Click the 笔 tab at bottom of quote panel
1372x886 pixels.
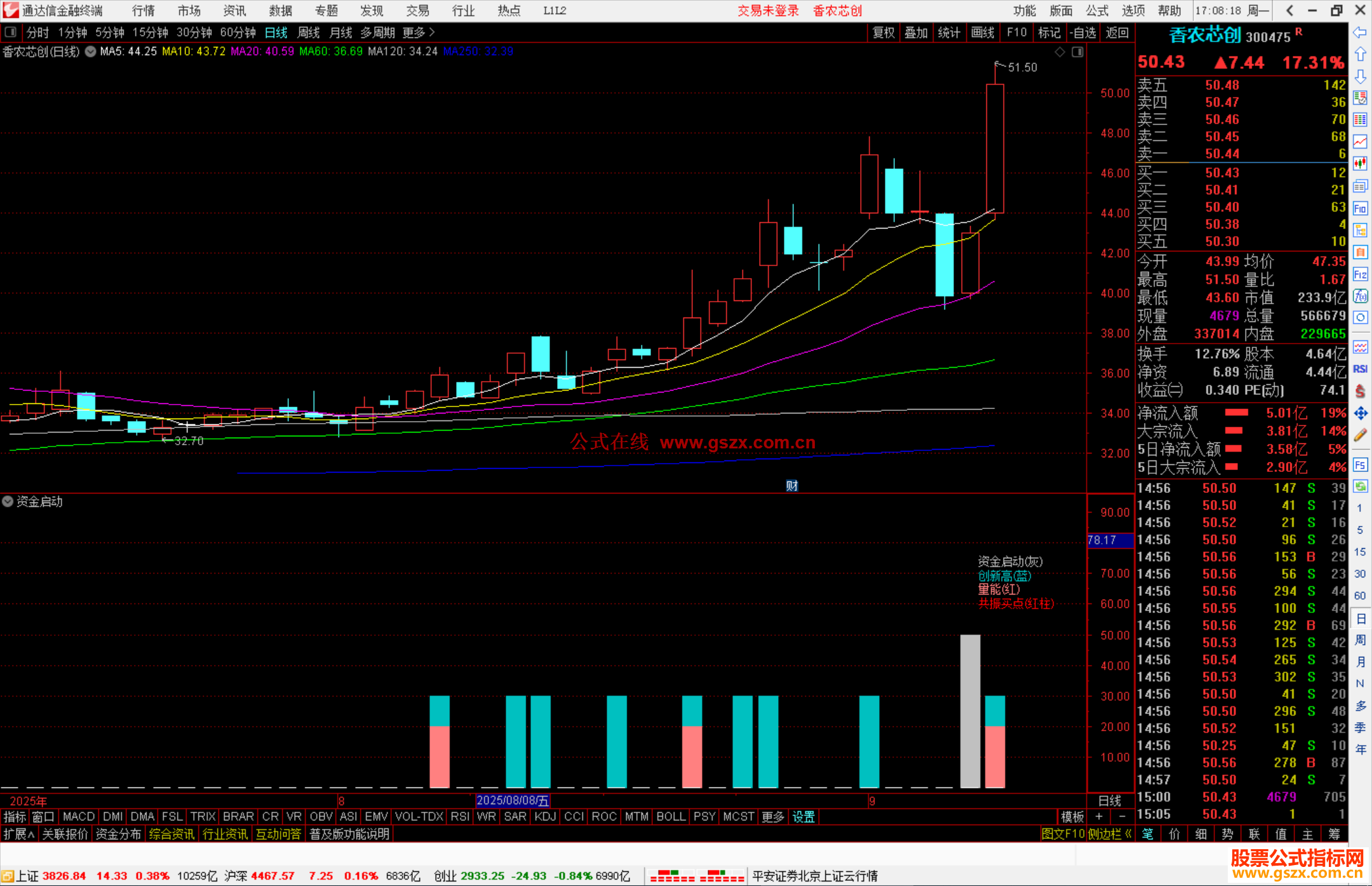pos(1147,834)
